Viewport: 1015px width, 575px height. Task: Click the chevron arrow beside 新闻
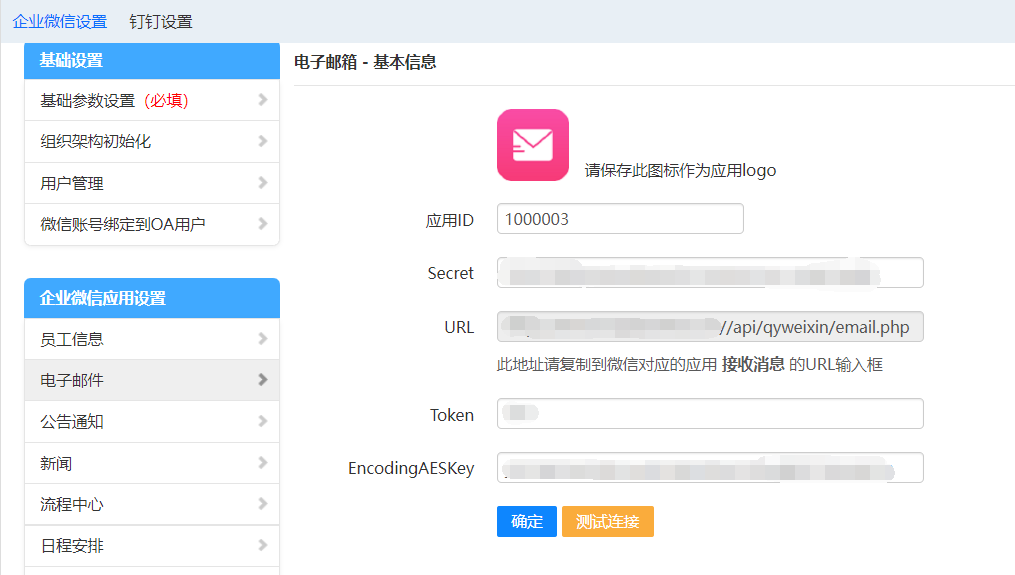(262, 463)
